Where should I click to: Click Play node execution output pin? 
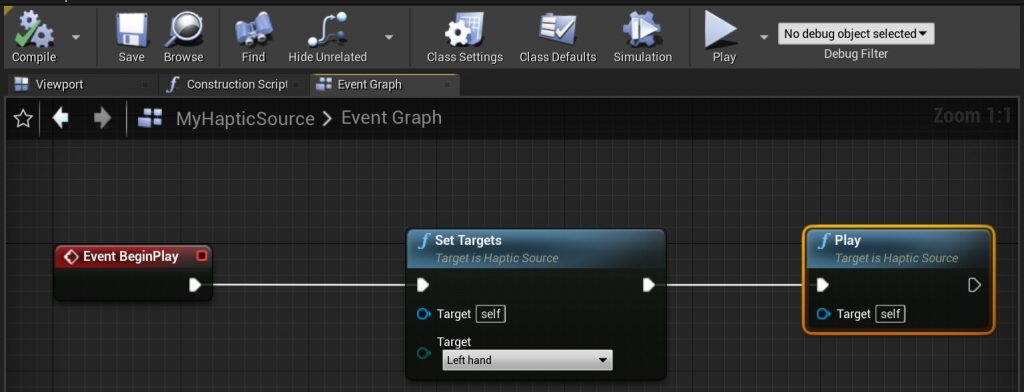click(974, 285)
